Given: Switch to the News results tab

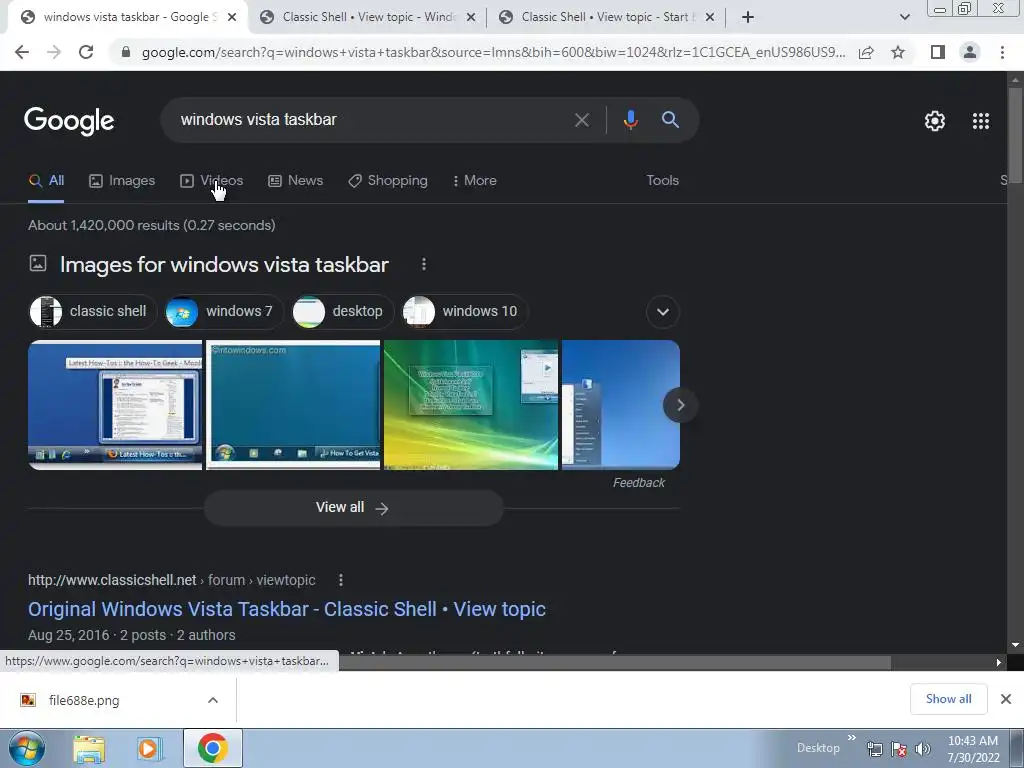Looking at the screenshot, I should coord(296,181).
